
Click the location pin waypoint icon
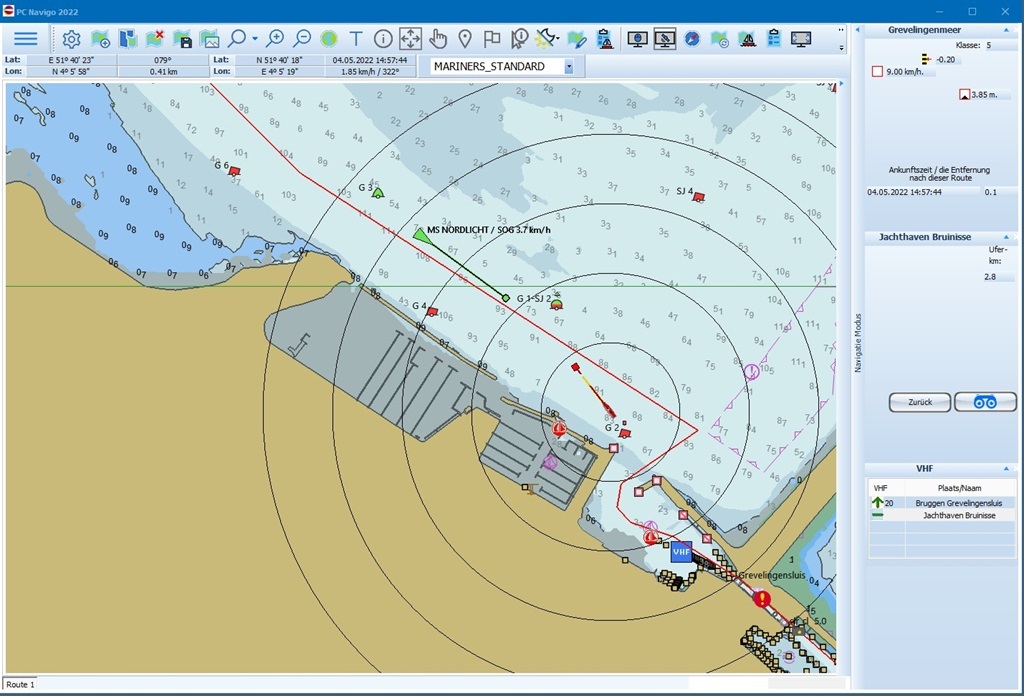click(x=465, y=39)
